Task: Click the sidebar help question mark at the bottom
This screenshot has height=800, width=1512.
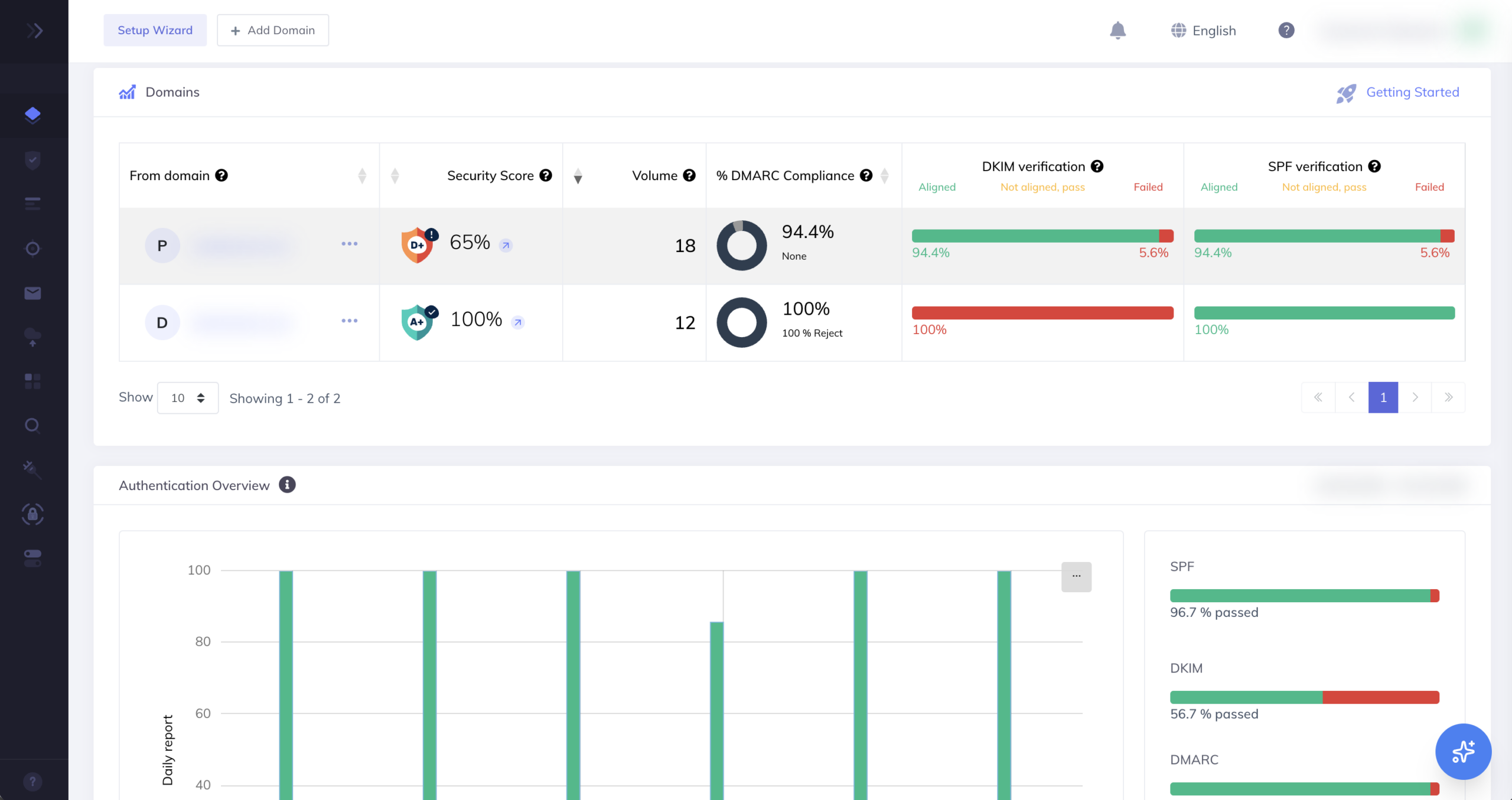Action: pos(33,782)
